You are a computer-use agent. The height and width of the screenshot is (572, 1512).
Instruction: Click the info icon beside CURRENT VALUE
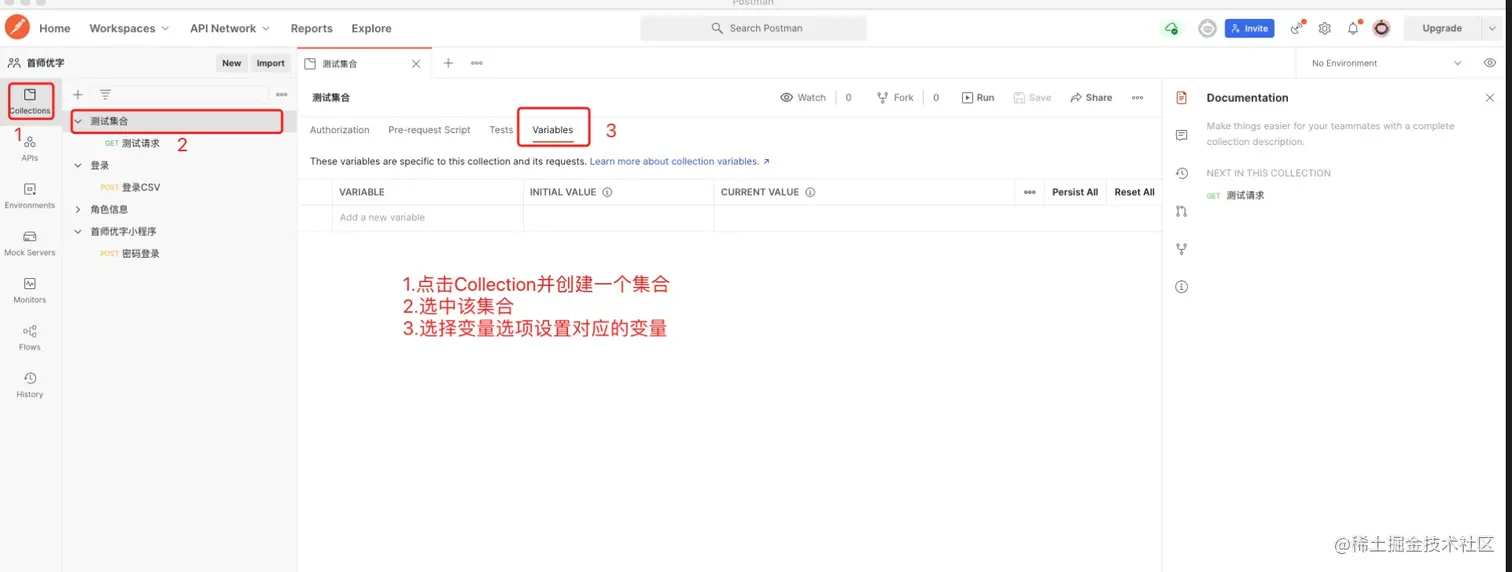tap(810, 192)
